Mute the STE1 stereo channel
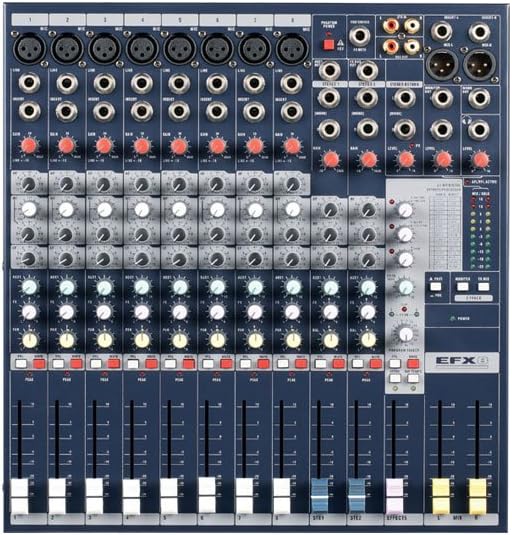 click(x=338, y=364)
